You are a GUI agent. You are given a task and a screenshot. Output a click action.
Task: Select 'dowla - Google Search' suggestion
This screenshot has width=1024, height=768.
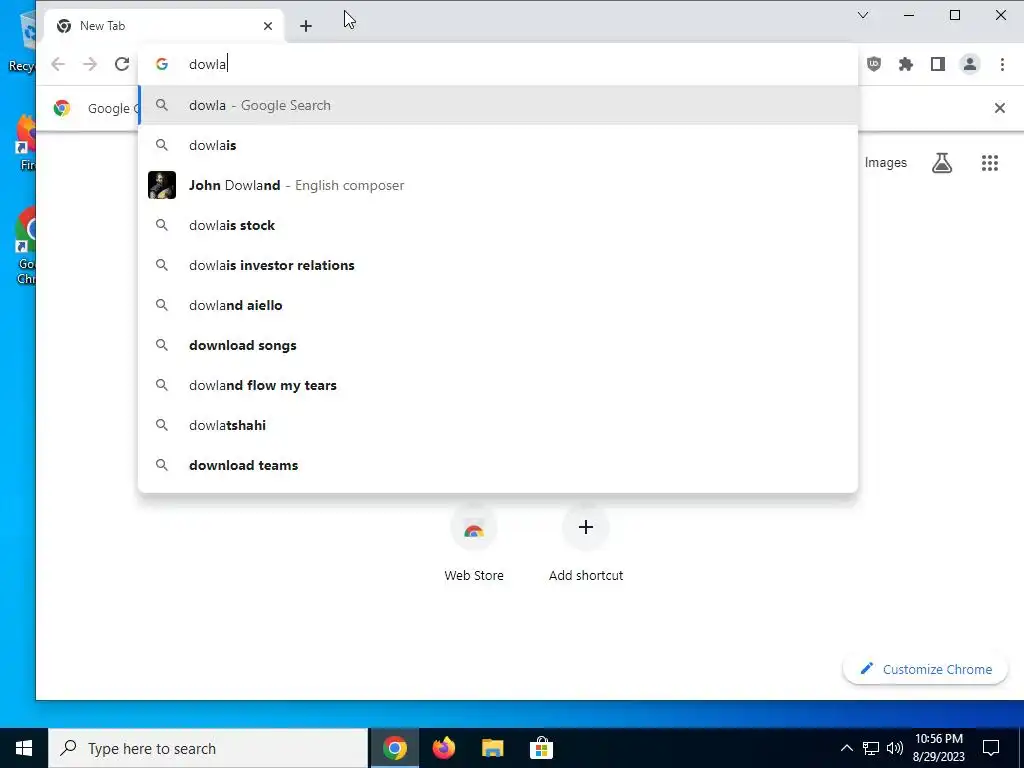pyautogui.click(x=498, y=105)
